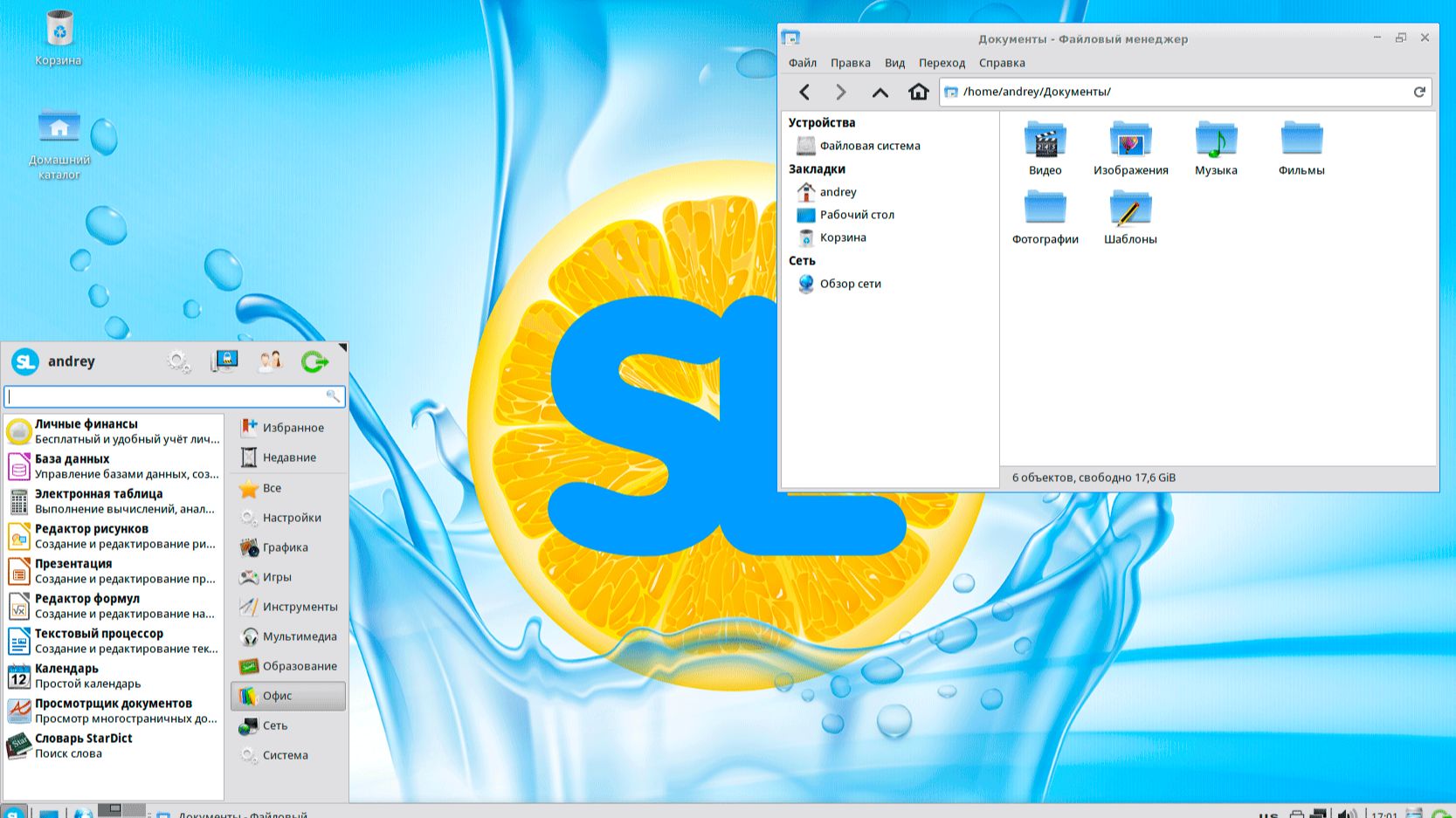Select the Мультимедиа category

(288, 636)
